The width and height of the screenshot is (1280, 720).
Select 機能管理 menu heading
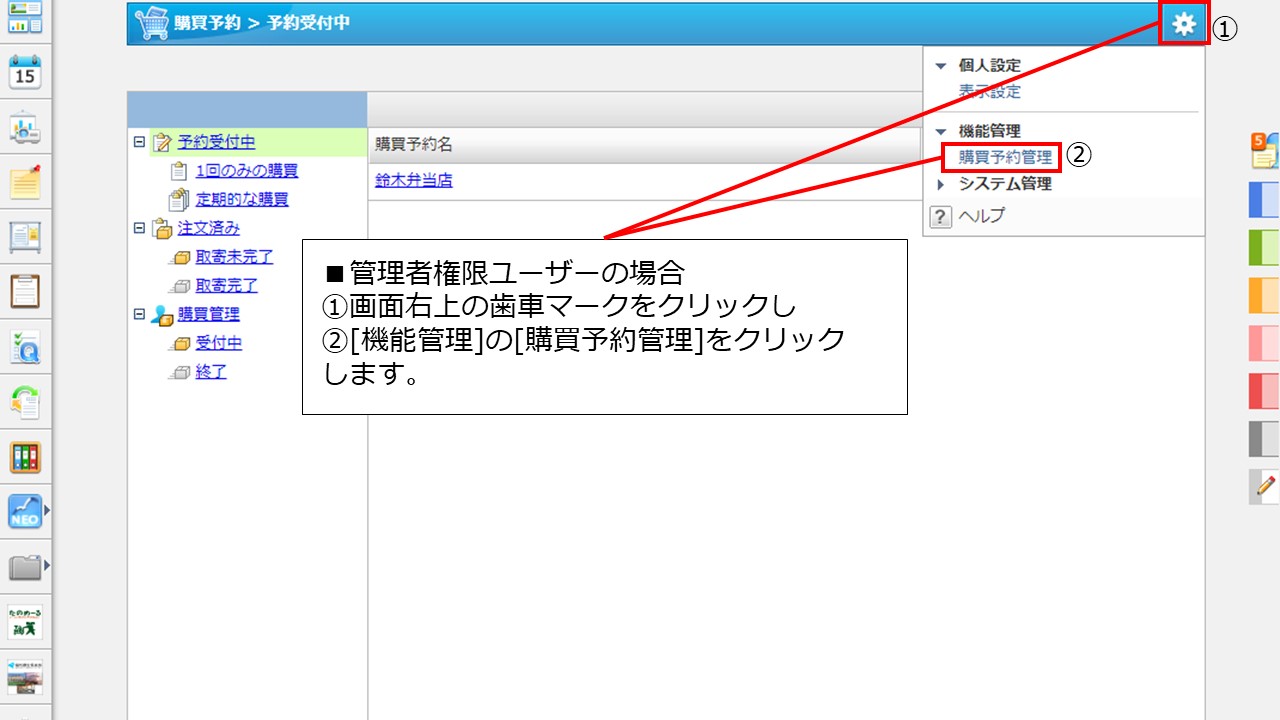(x=990, y=131)
